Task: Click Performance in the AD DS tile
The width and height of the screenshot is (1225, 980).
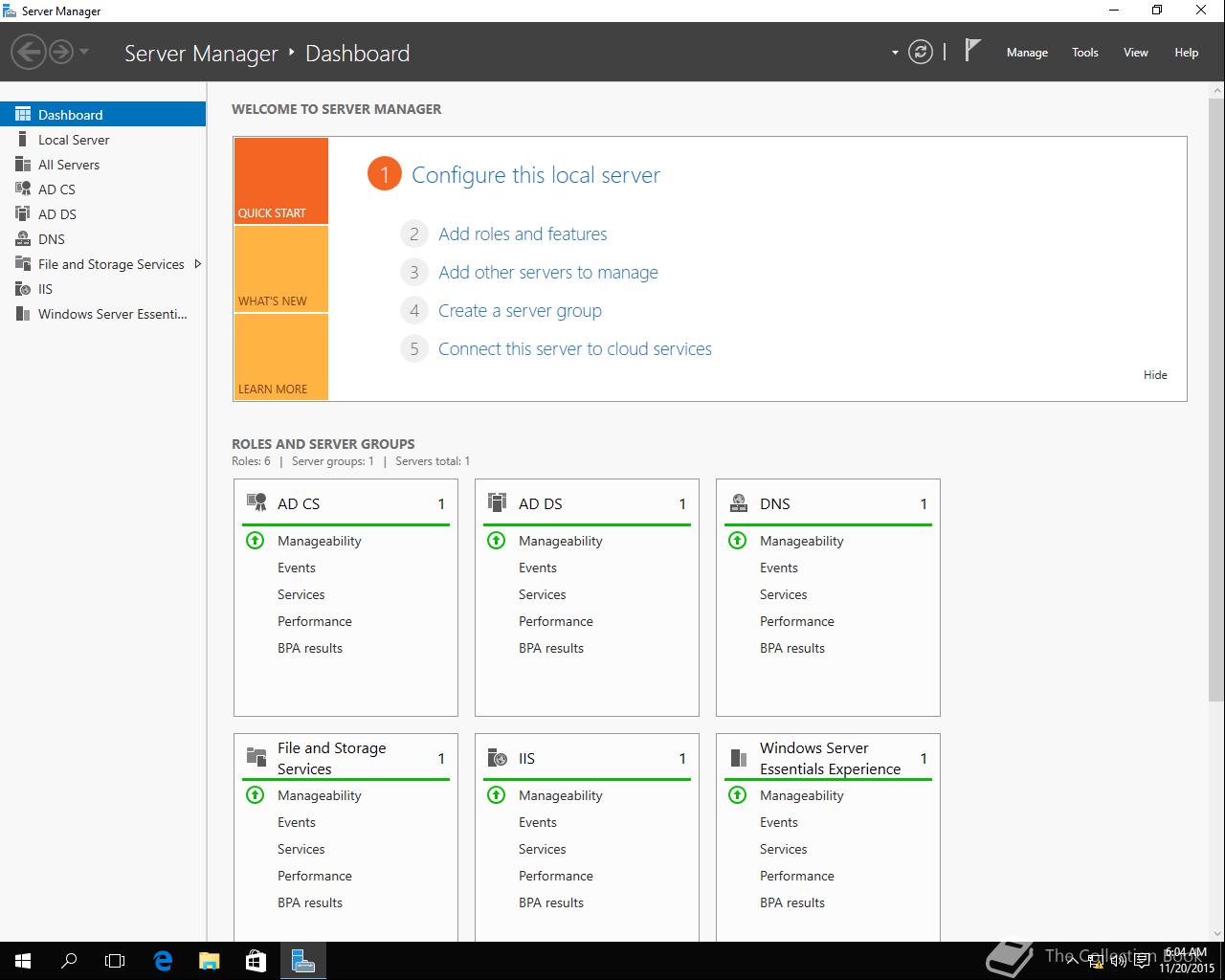Action: click(x=556, y=621)
